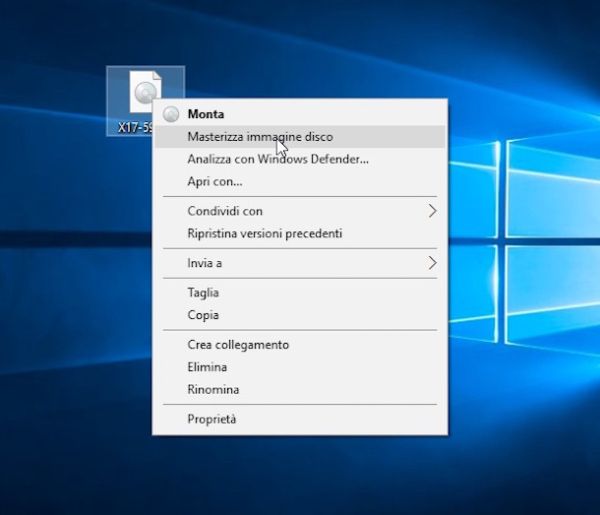The width and height of the screenshot is (600, 515).
Task: Select Taglia to cut the file
Action: tap(203, 293)
